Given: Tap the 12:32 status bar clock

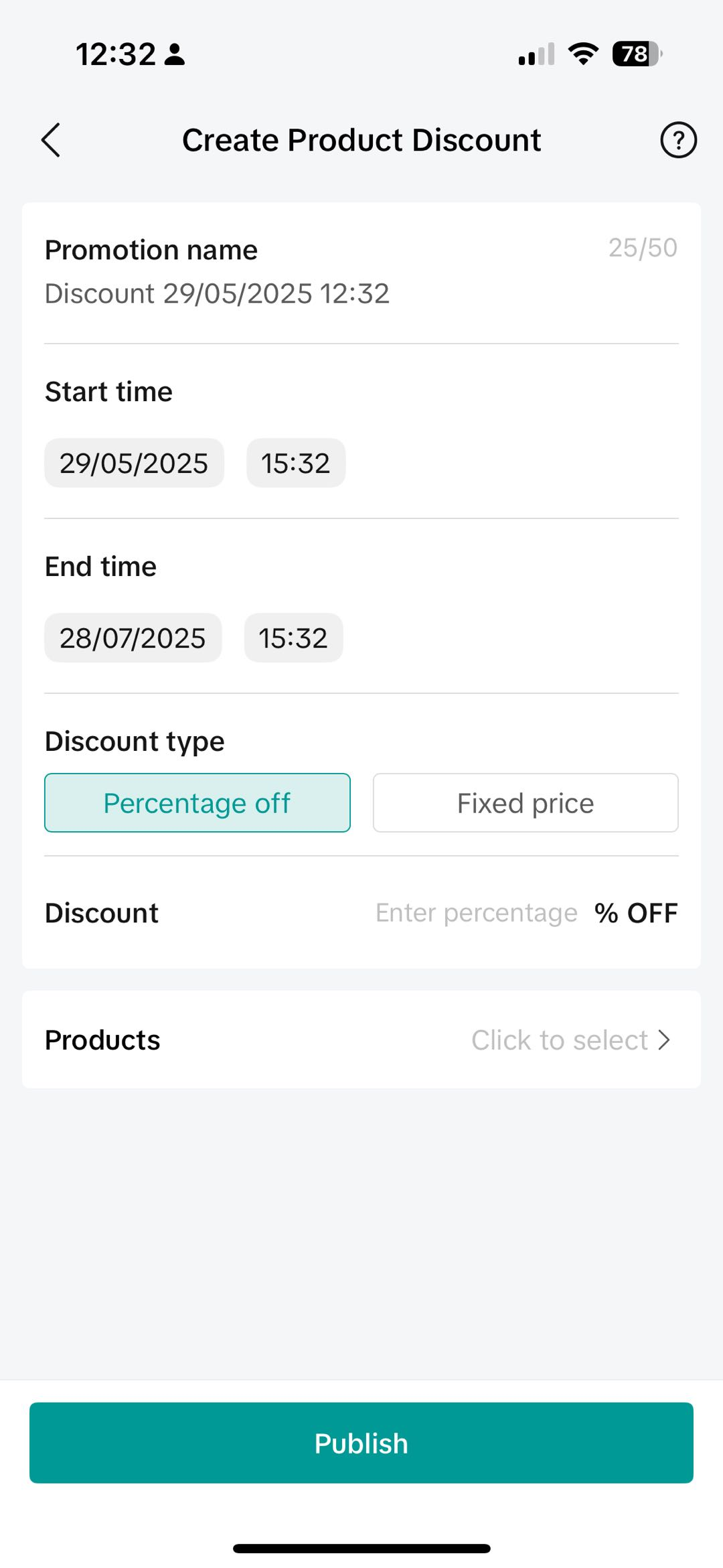Looking at the screenshot, I should point(115,54).
